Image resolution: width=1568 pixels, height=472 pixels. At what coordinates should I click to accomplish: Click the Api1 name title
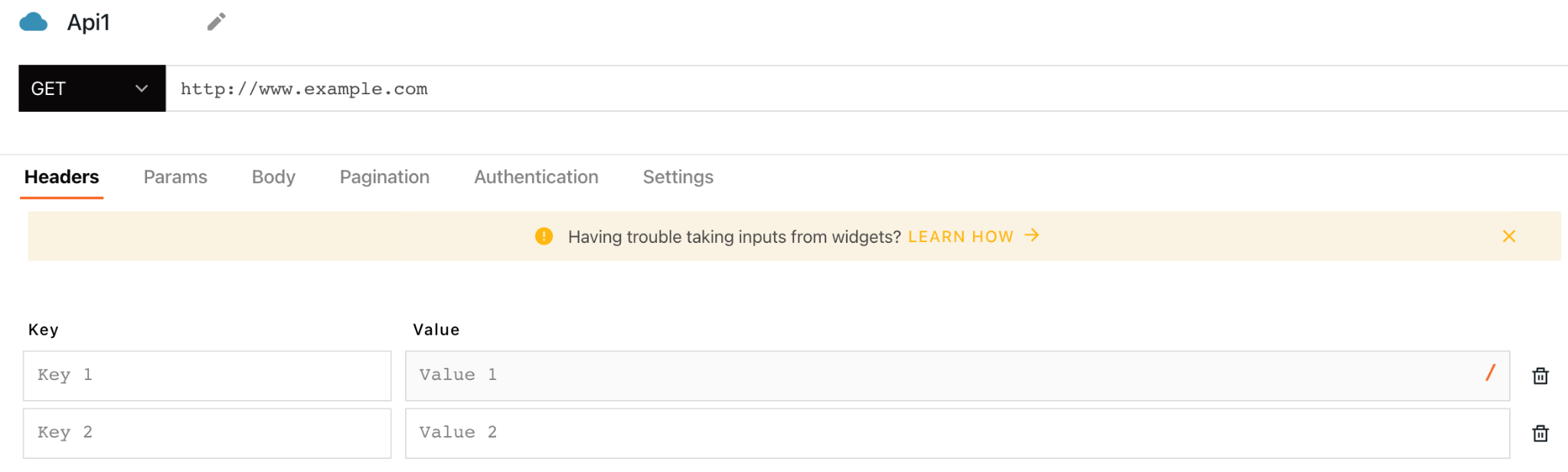click(x=89, y=23)
